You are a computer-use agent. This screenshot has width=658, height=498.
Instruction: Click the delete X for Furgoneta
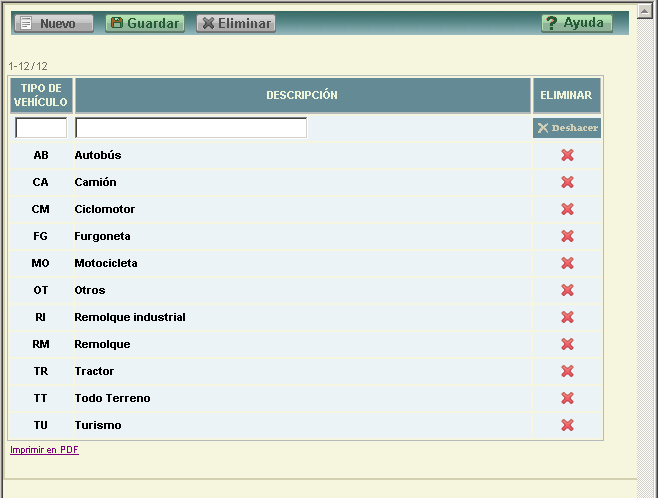coord(567,236)
